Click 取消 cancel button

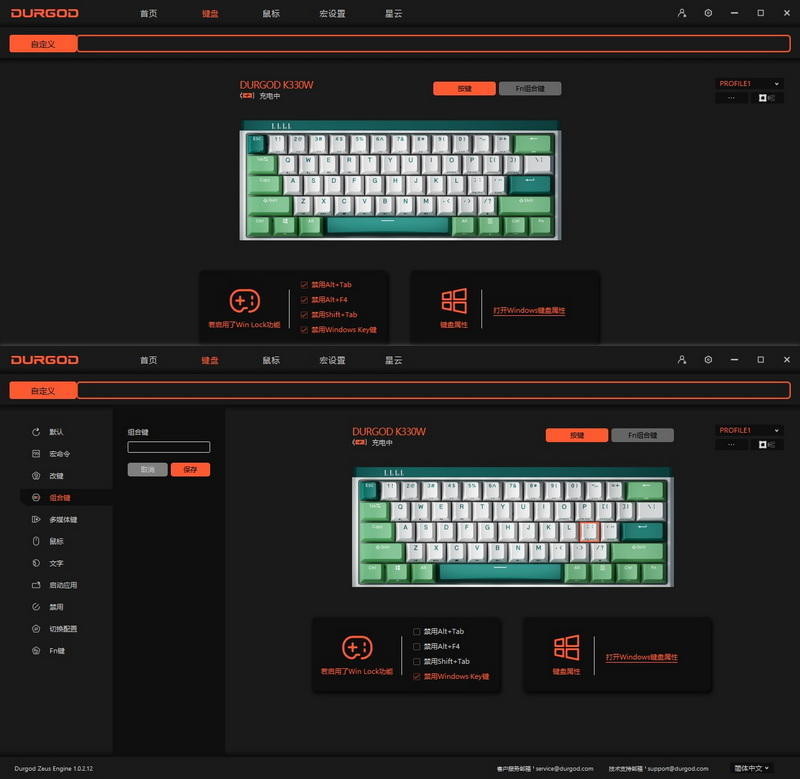tap(147, 469)
